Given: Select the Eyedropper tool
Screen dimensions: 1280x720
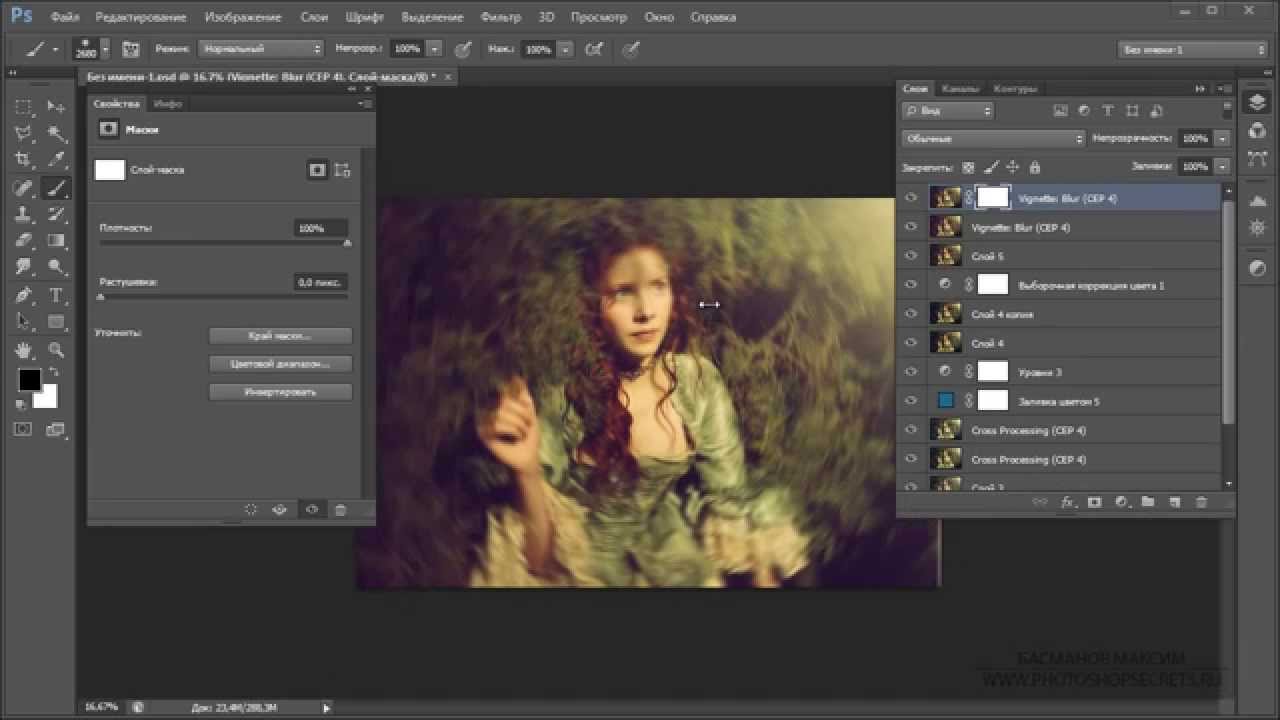Looking at the screenshot, I should (x=56, y=159).
